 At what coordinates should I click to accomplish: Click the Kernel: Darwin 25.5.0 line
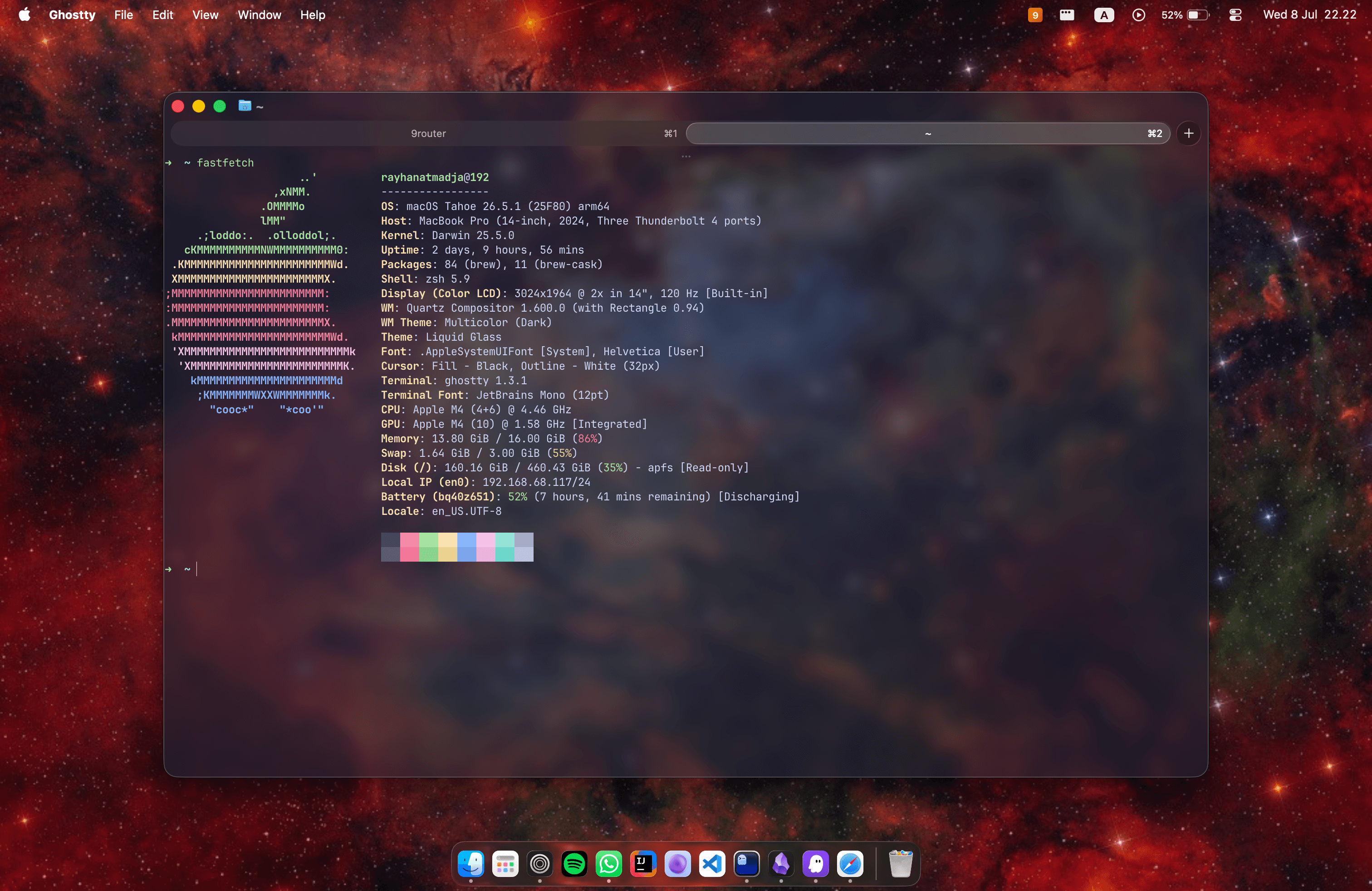click(447, 235)
